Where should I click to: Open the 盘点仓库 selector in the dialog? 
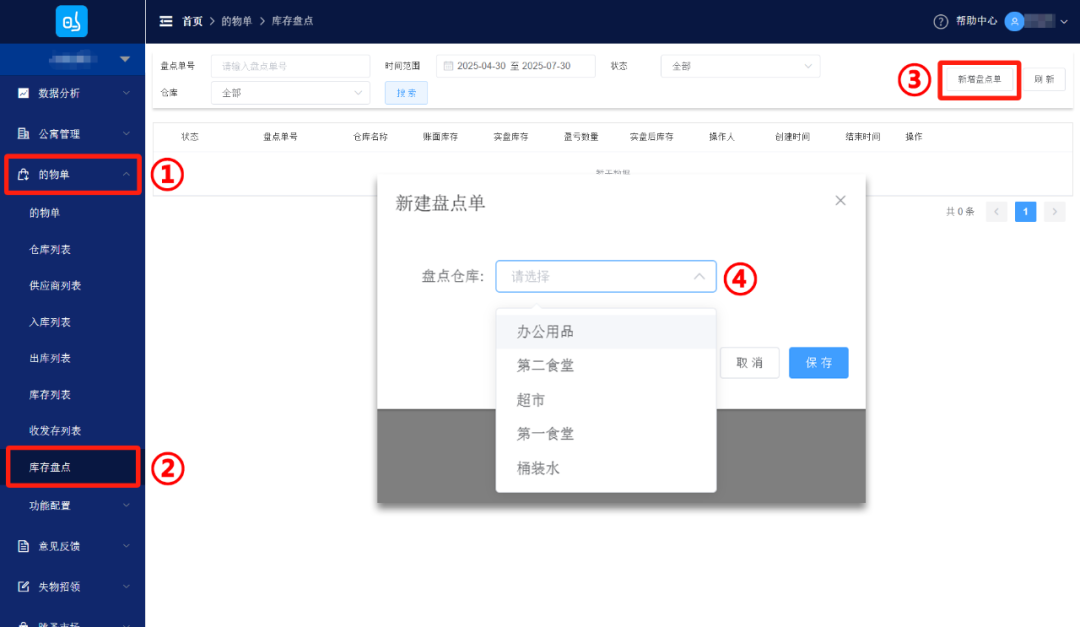tap(605, 276)
